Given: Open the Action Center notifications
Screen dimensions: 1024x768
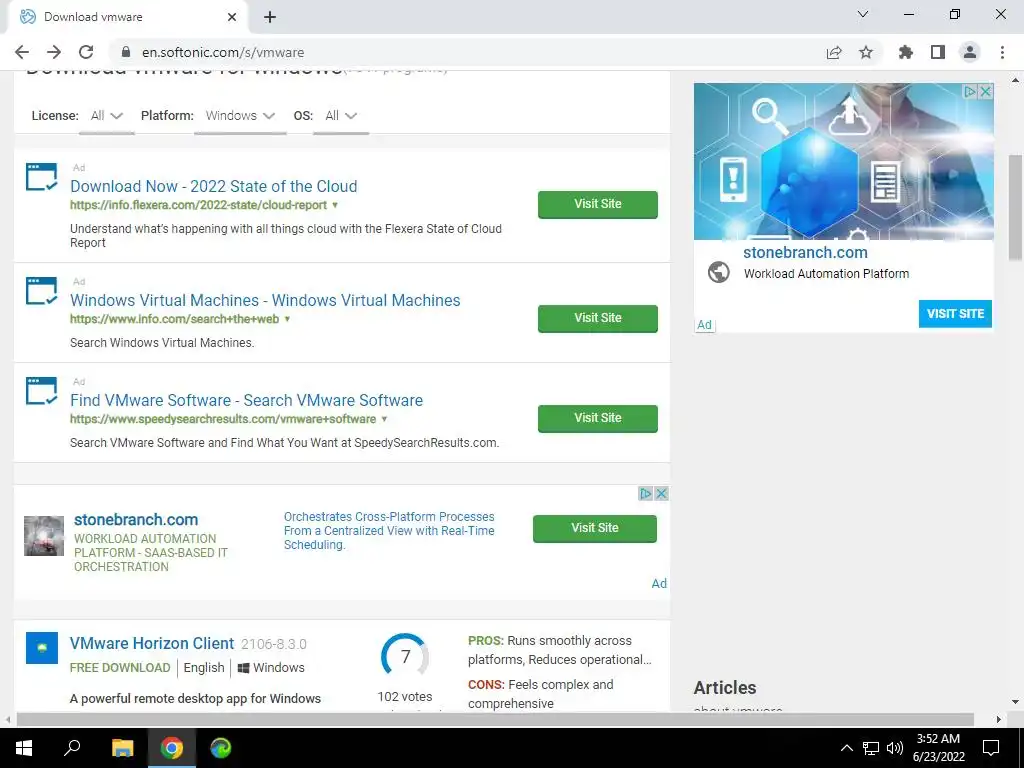Looking at the screenshot, I should coord(991,748).
